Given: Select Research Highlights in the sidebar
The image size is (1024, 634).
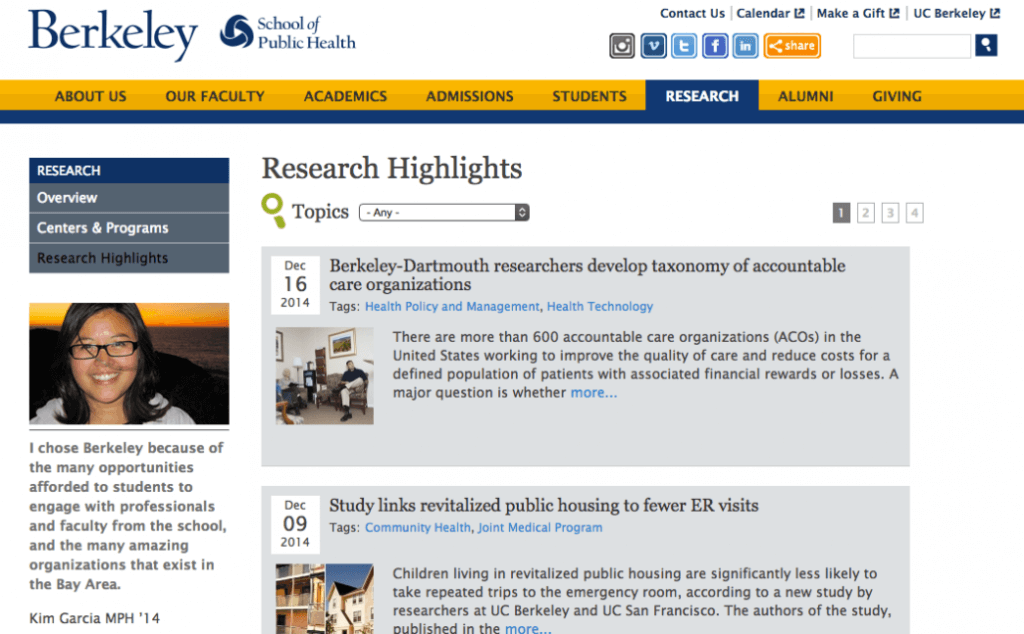Looking at the screenshot, I should 129,258.
